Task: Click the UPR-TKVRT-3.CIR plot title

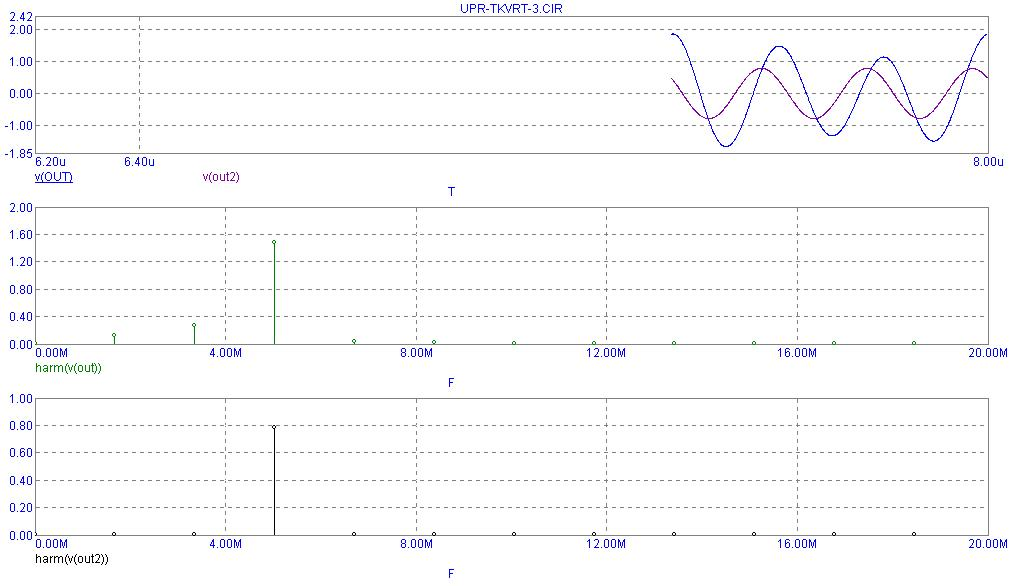Action: click(x=511, y=8)
